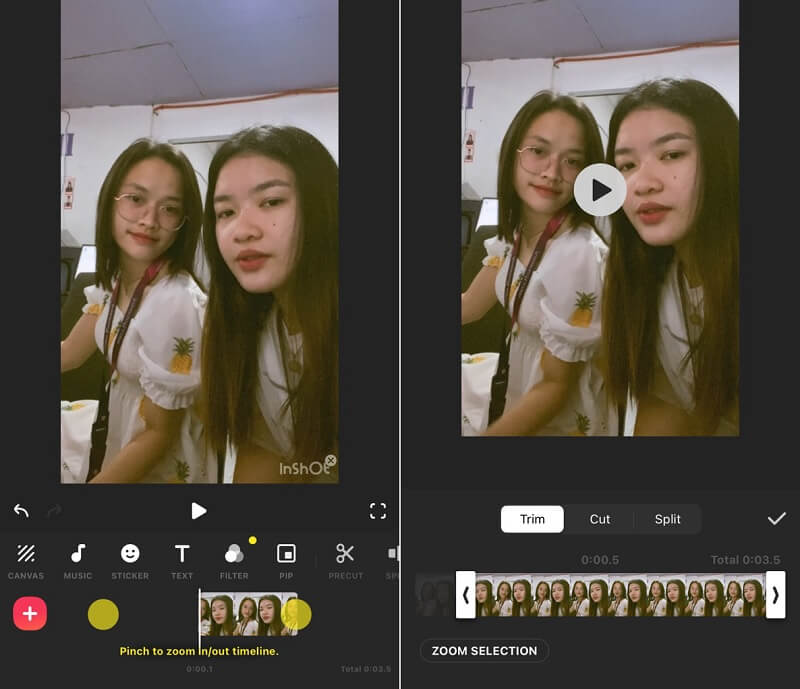The image size is (800, 689).
Task: Click the left trim handle
Action: 465,595
